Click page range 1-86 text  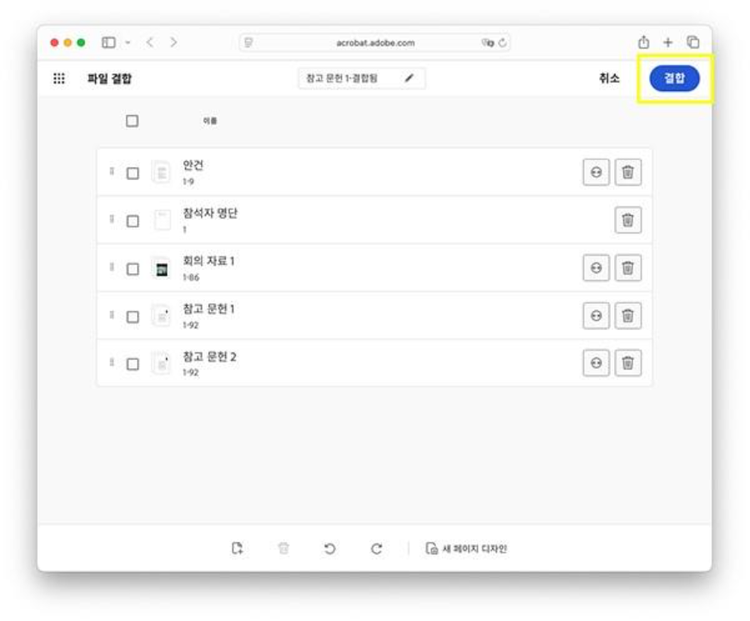(191, 277)
